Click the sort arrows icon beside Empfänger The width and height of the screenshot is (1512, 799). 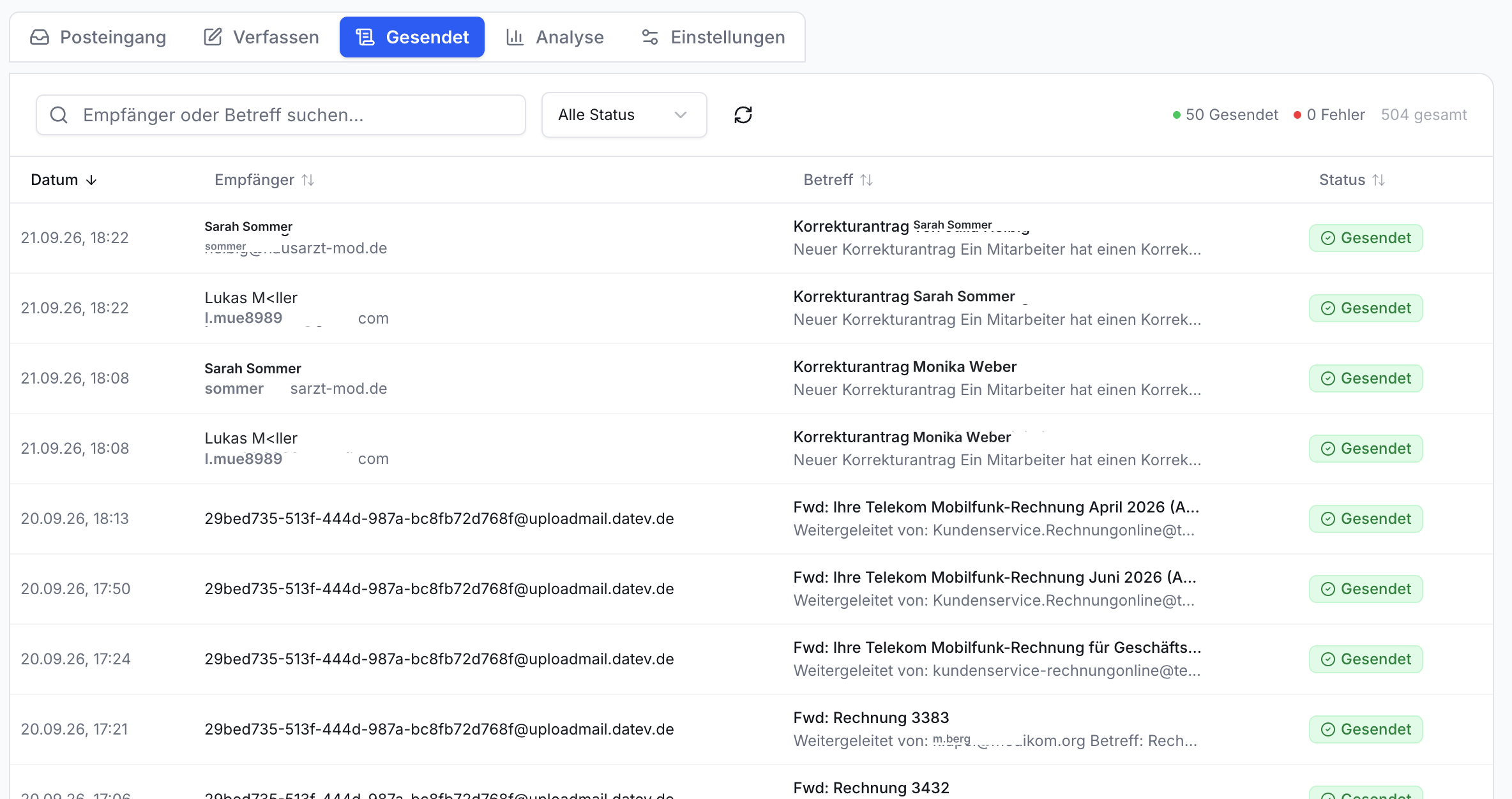point(308,180)
